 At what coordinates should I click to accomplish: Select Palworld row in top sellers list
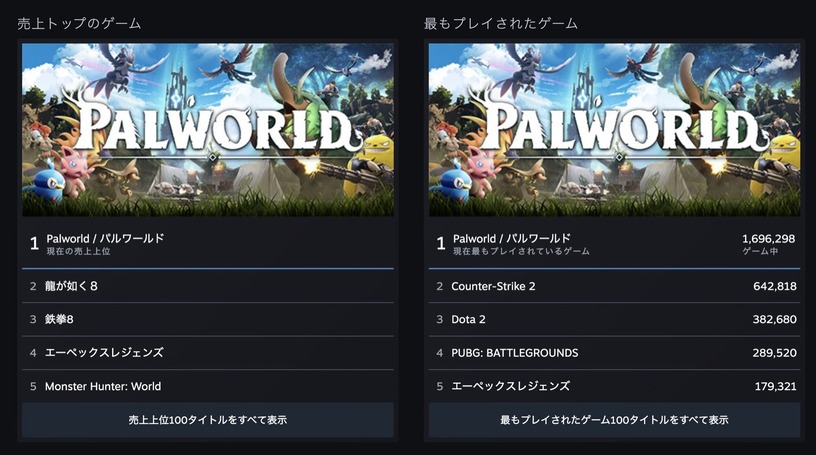click(x=208, y=244)
